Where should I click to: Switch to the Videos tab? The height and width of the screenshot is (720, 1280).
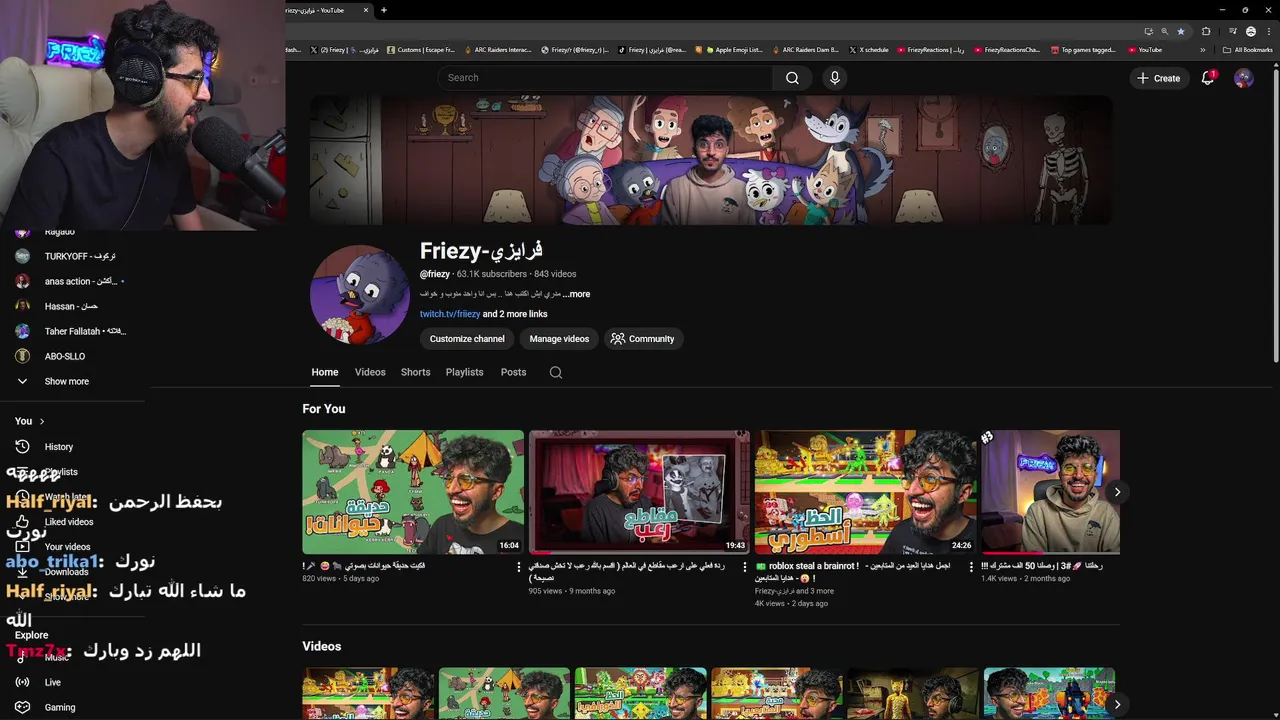(370, 372)
